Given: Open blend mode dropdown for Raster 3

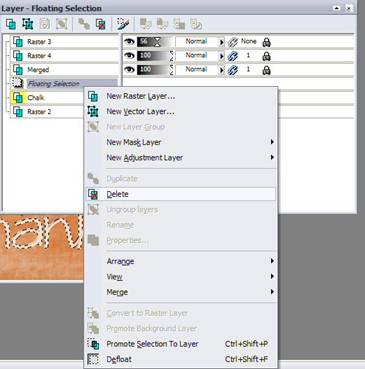Looking at the screenshot, I should click(221, 42).
